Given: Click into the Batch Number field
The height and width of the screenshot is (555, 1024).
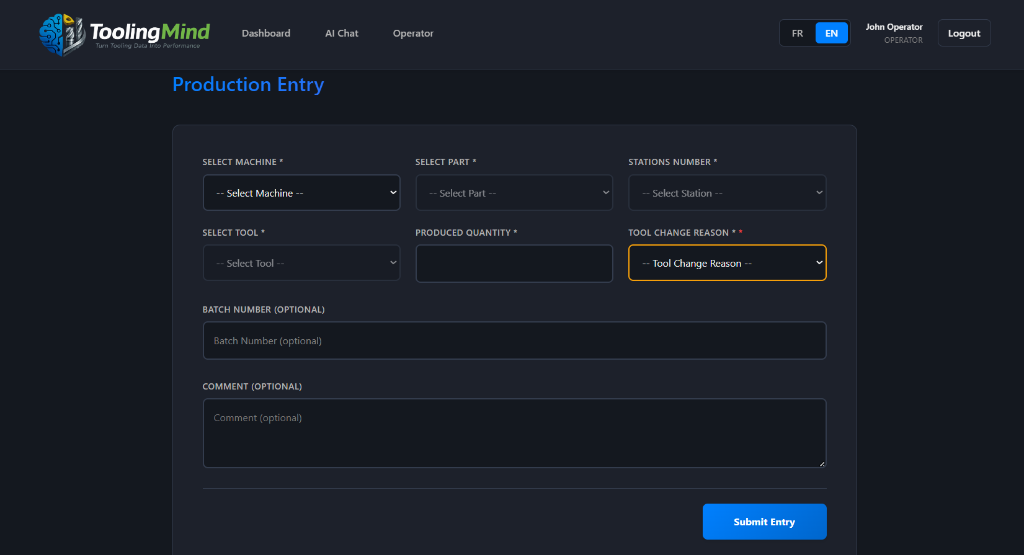Looking at the screenshot, I should [x=514, y=341].
